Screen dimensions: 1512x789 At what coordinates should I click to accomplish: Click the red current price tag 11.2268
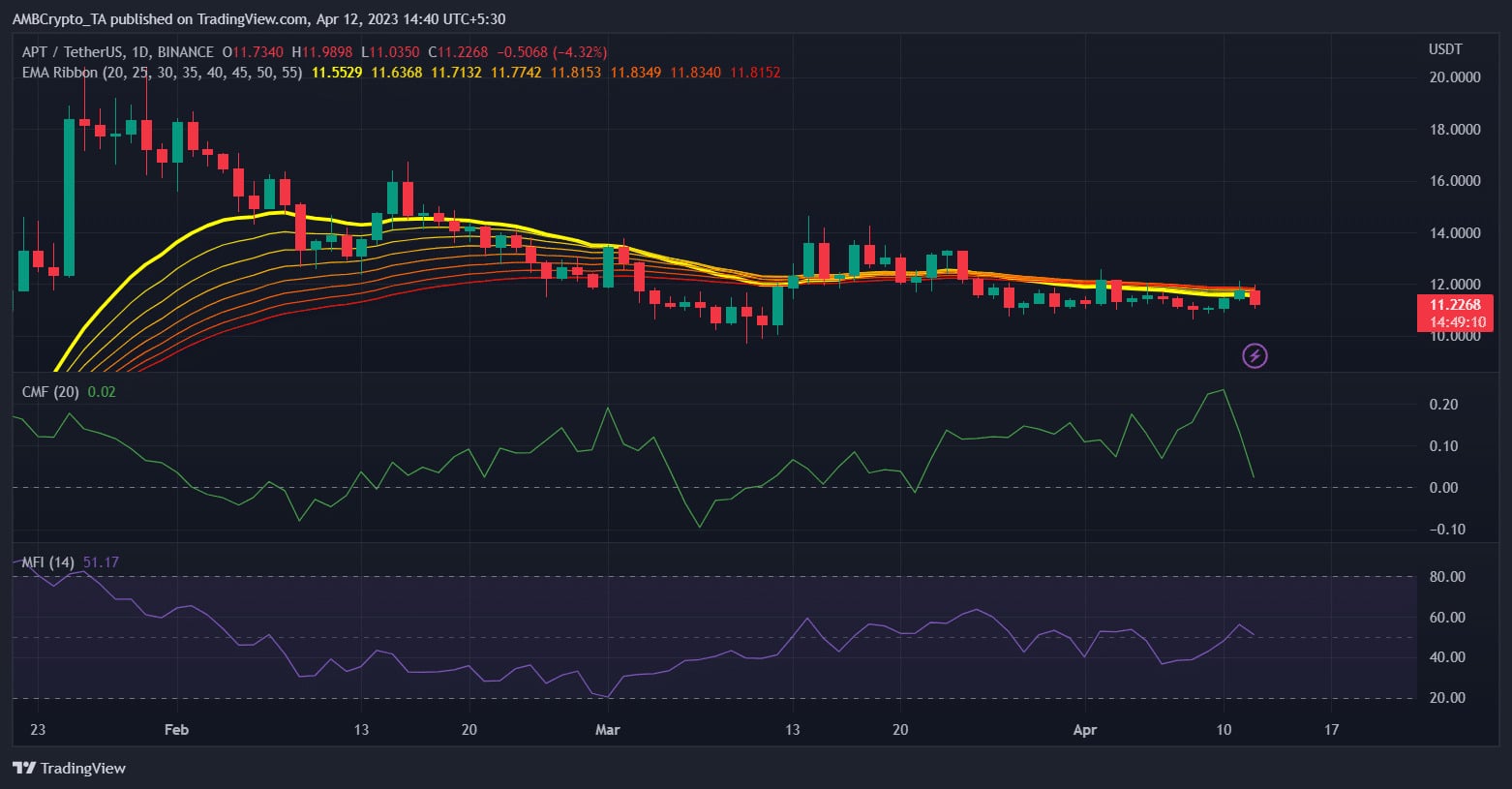tap(1456, 305)
